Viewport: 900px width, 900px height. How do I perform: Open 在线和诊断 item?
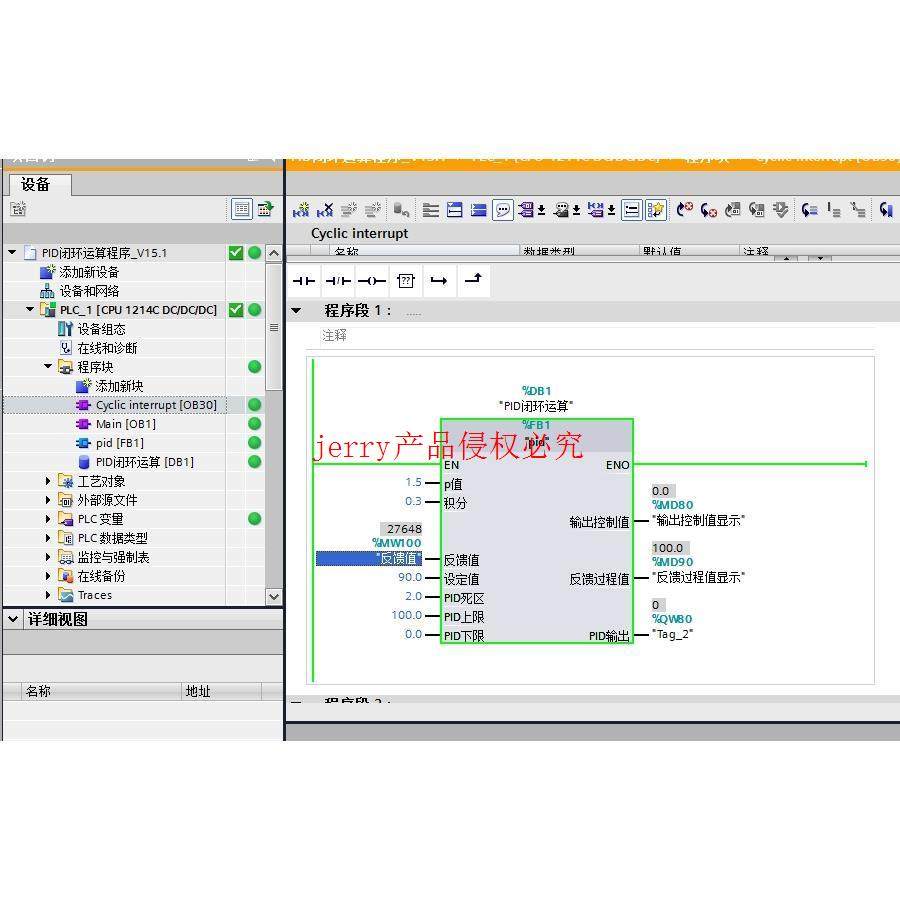pos(107,348)
